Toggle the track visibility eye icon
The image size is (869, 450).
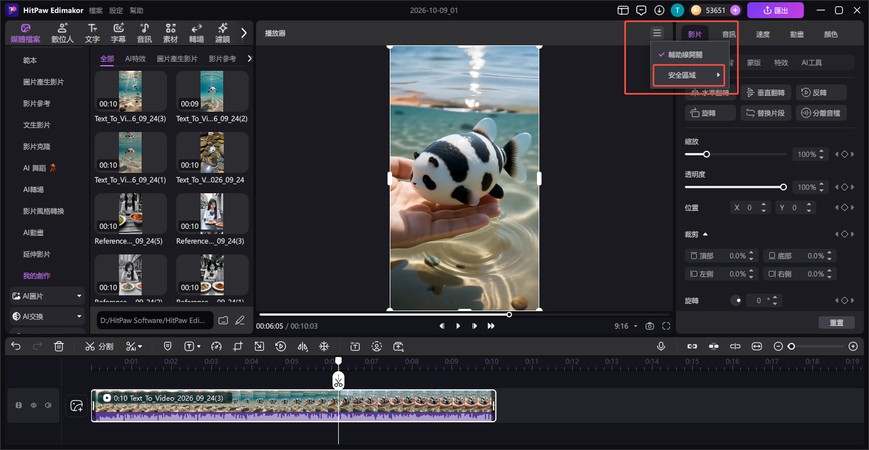point(34,406)
